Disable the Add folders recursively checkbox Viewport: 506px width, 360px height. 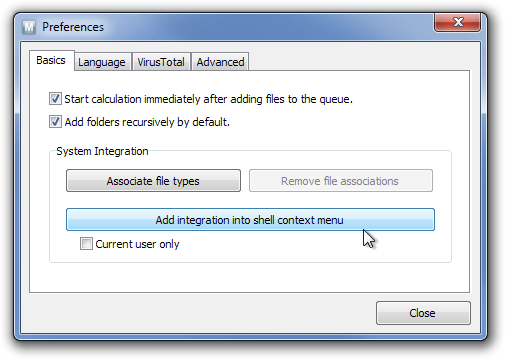(x=55, y=122)
